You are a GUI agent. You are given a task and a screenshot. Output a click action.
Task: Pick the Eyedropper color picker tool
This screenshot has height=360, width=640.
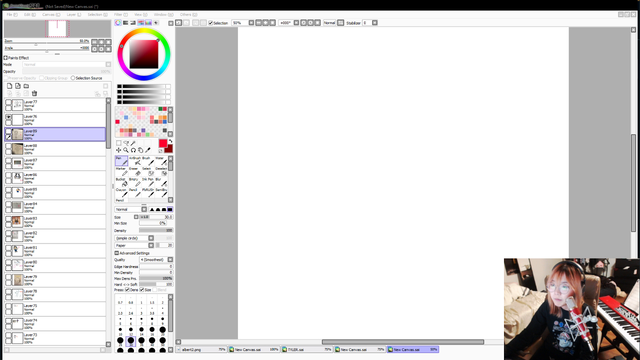click(148, 150)
